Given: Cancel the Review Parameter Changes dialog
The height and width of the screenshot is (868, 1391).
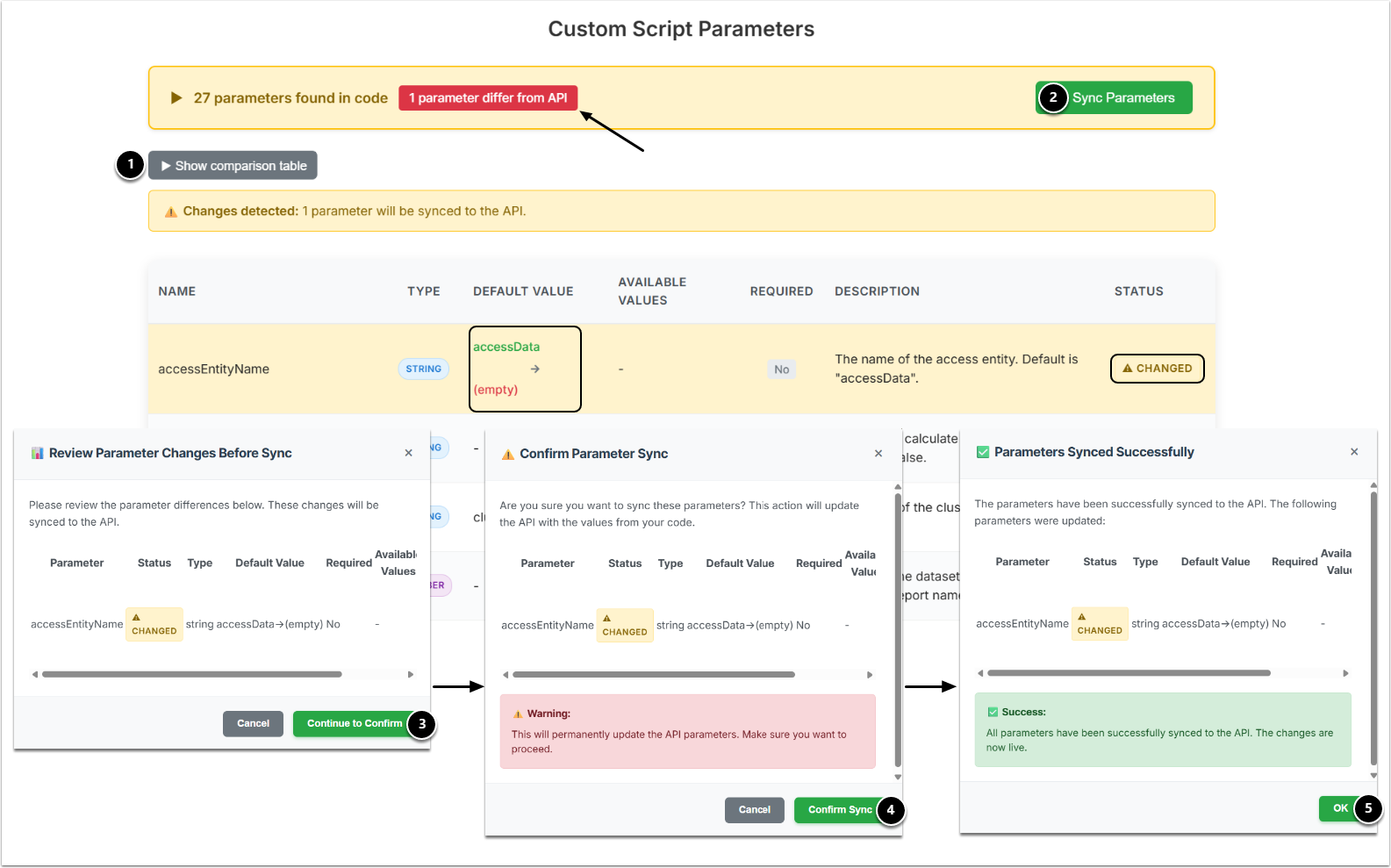Looking at the screenshot, I should pyautogui.click(x=253, y=723).
